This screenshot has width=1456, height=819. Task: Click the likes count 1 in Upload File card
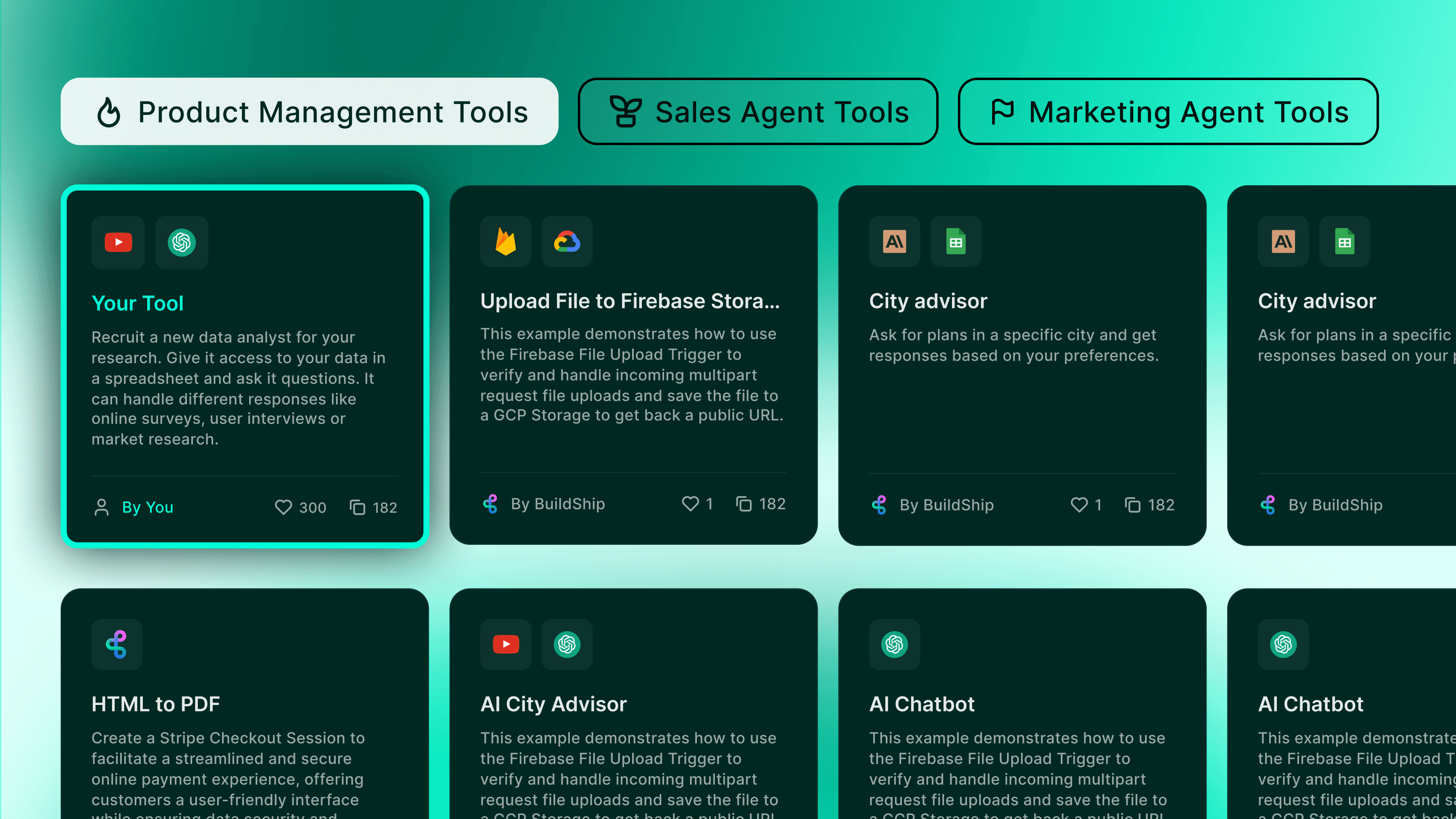709,504
